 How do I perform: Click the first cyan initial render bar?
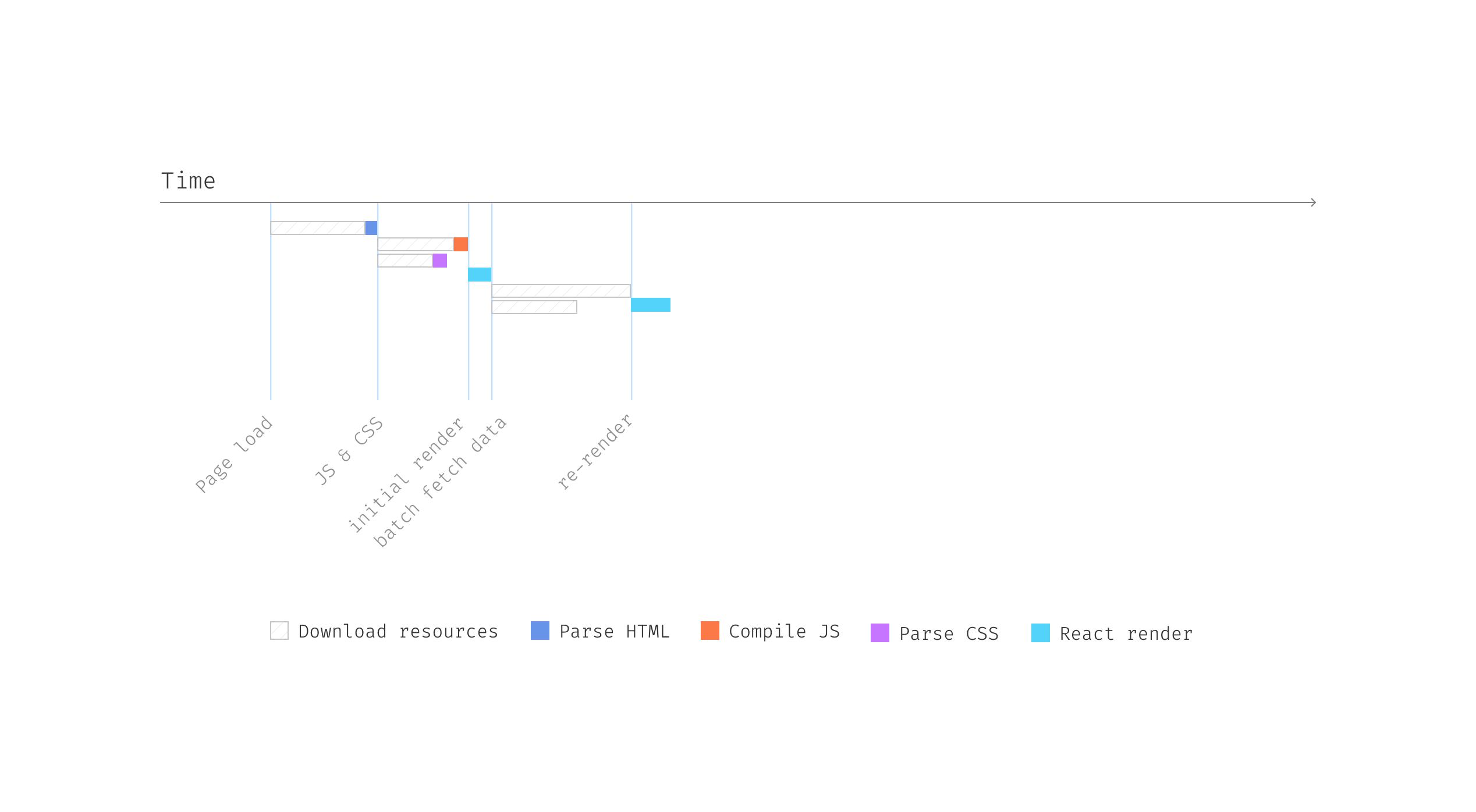480,275
